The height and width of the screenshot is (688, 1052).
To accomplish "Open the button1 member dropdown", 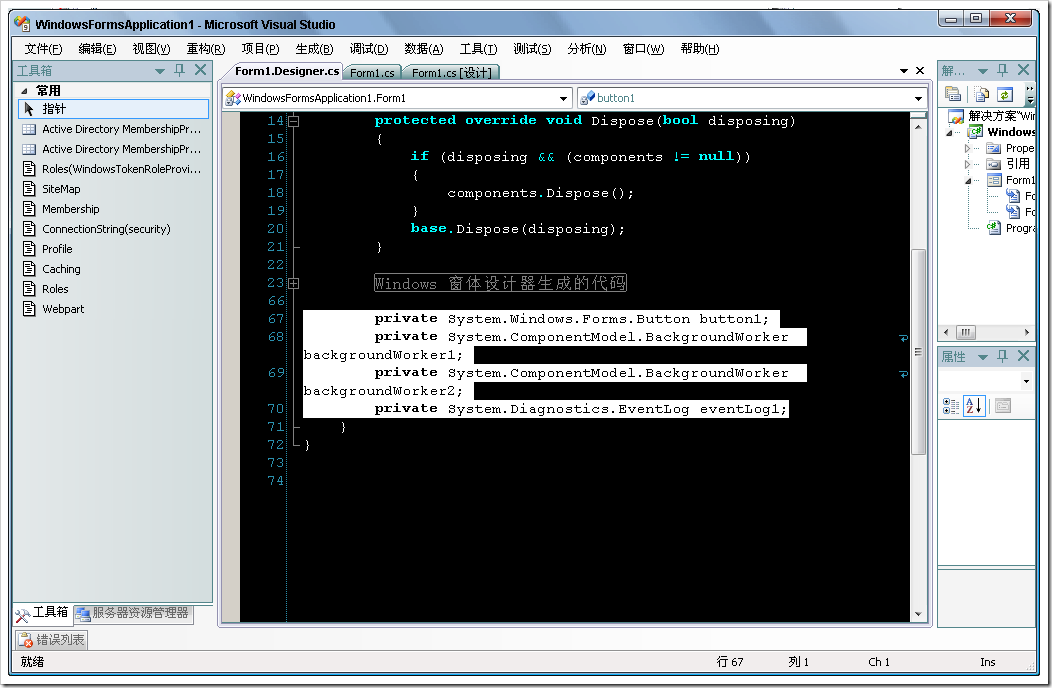I will [x=918, y=99].
